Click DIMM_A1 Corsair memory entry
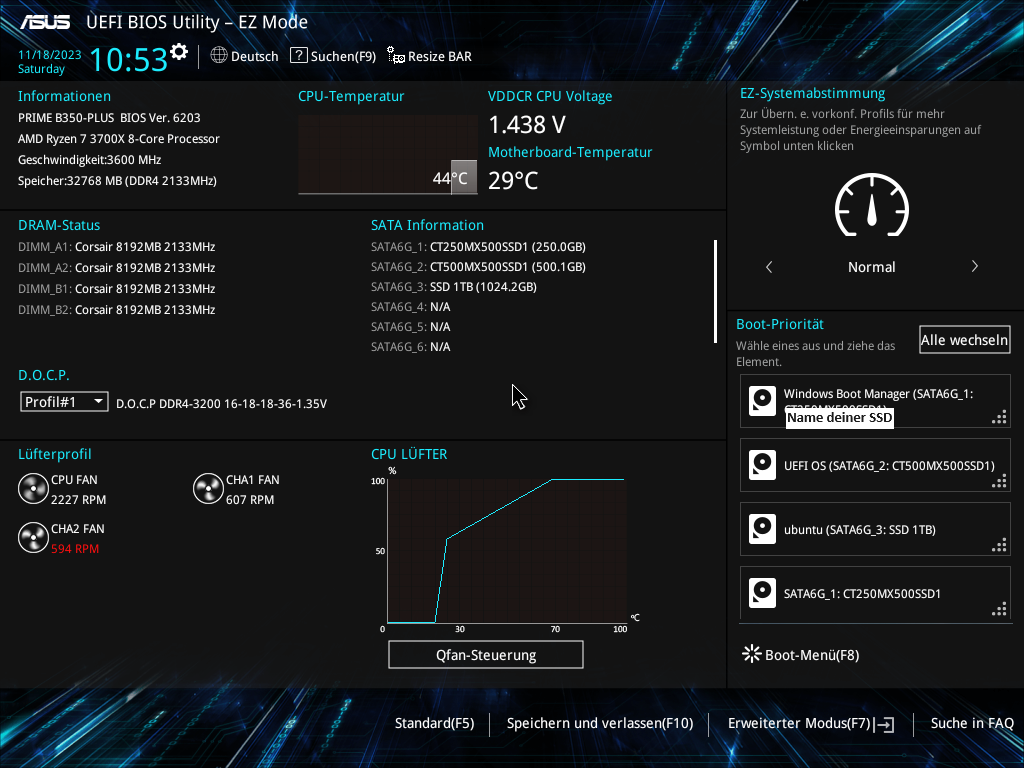This screenshot has height=768, width=1024. coord(116,247)
